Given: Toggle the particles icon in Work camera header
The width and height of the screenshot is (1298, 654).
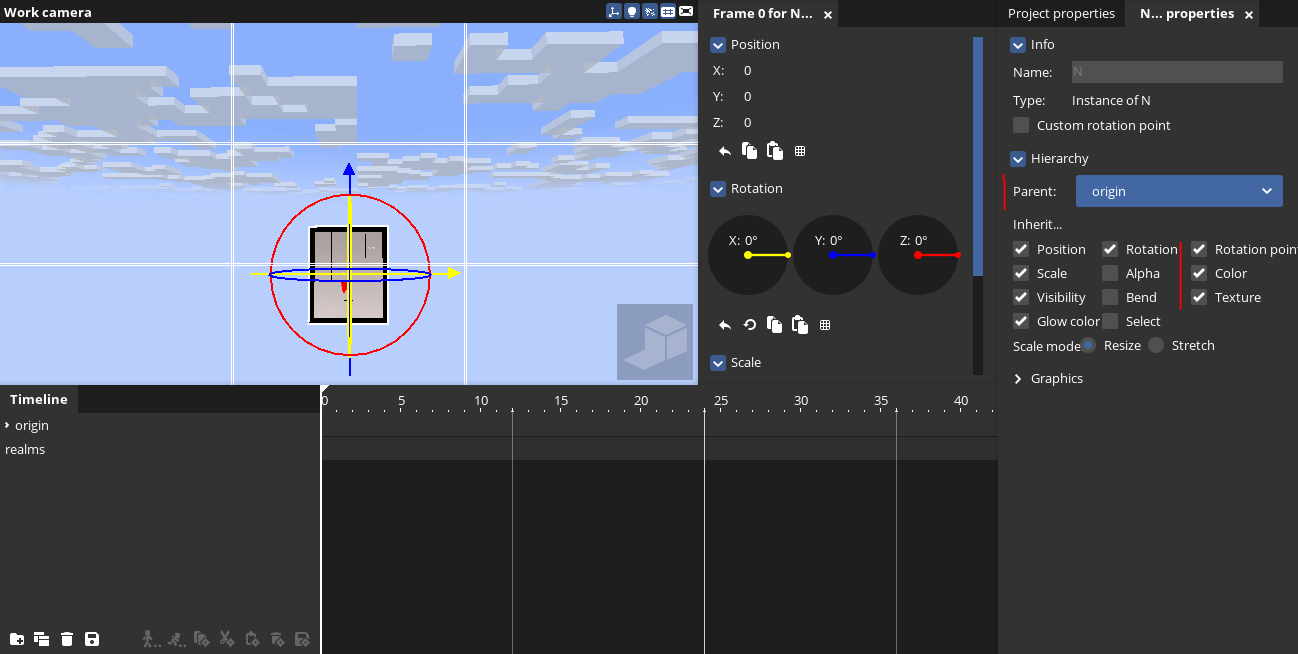Looking at the screenshot, I should (x=650, y=12).
